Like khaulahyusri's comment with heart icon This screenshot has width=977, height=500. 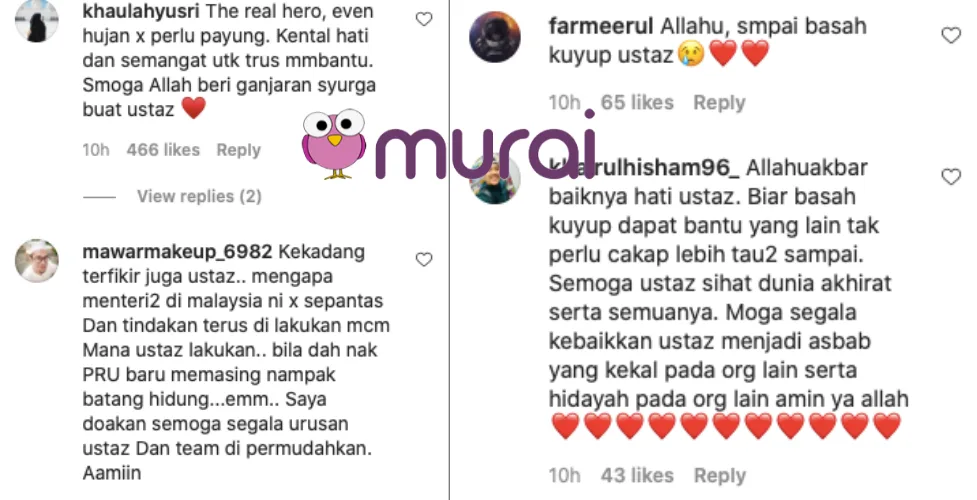click(424, 19)
